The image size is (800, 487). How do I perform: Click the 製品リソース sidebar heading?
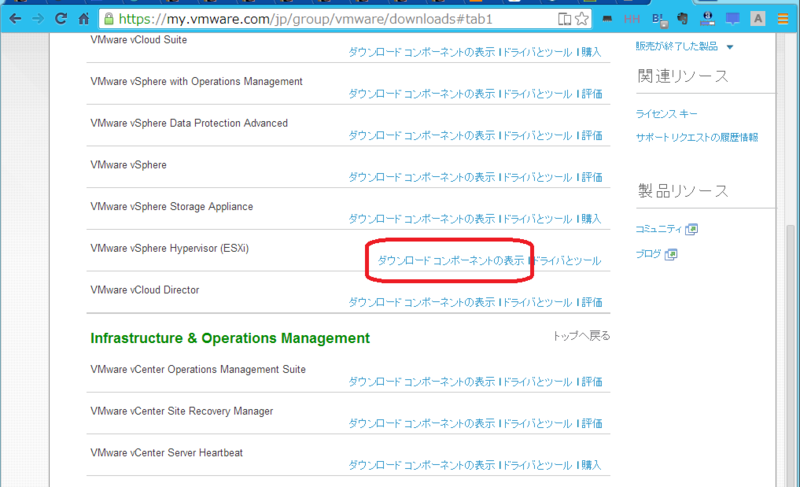click(683, 191)
